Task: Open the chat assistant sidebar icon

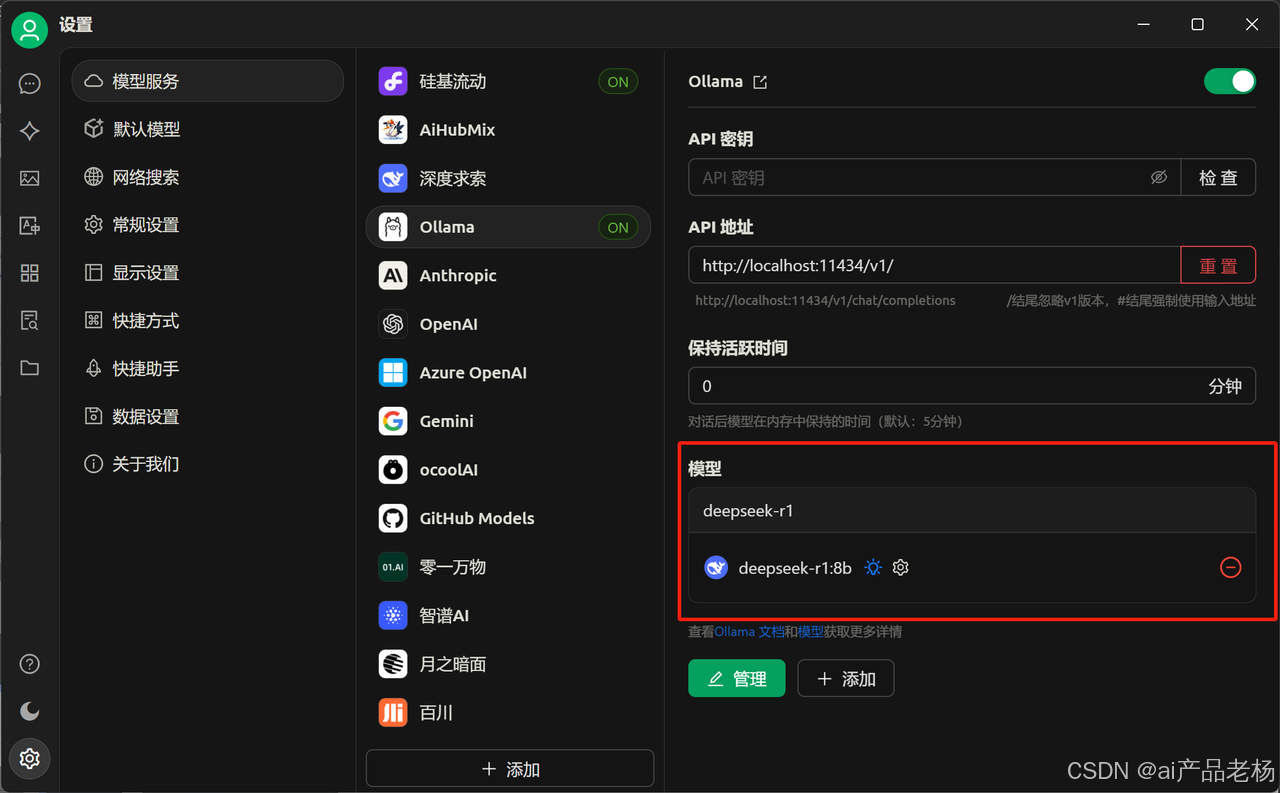Action: point(30,84)
